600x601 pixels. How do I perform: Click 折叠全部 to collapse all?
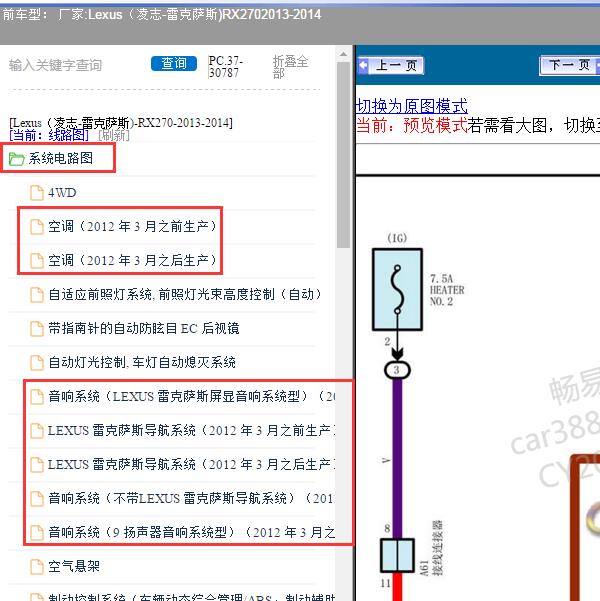pyautogui.click(x=290, y=66)
